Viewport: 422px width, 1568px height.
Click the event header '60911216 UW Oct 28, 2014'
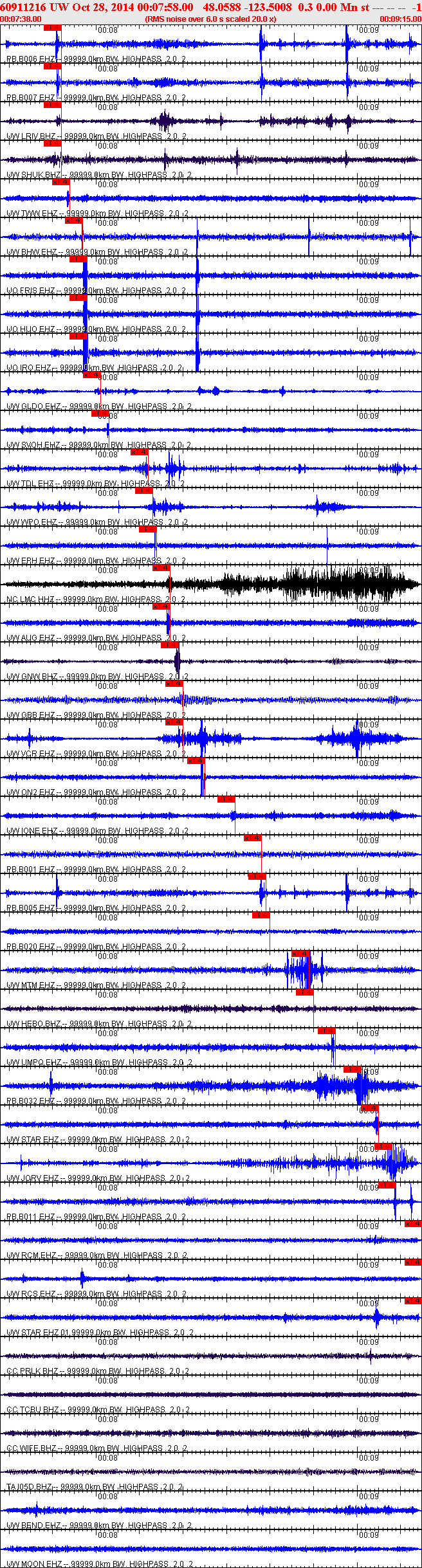coord(67,7)
